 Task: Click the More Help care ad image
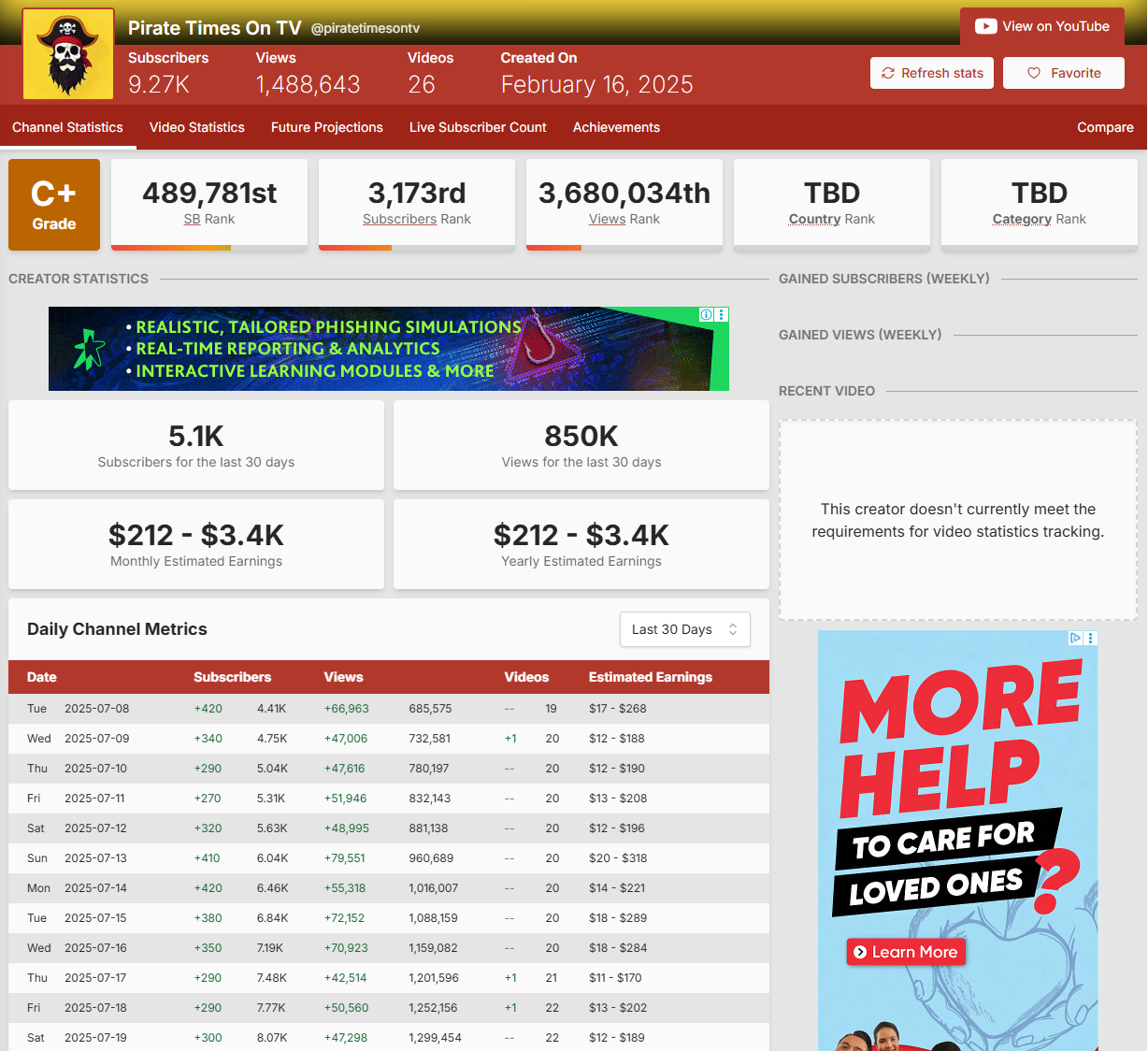[x=958, y=840]
